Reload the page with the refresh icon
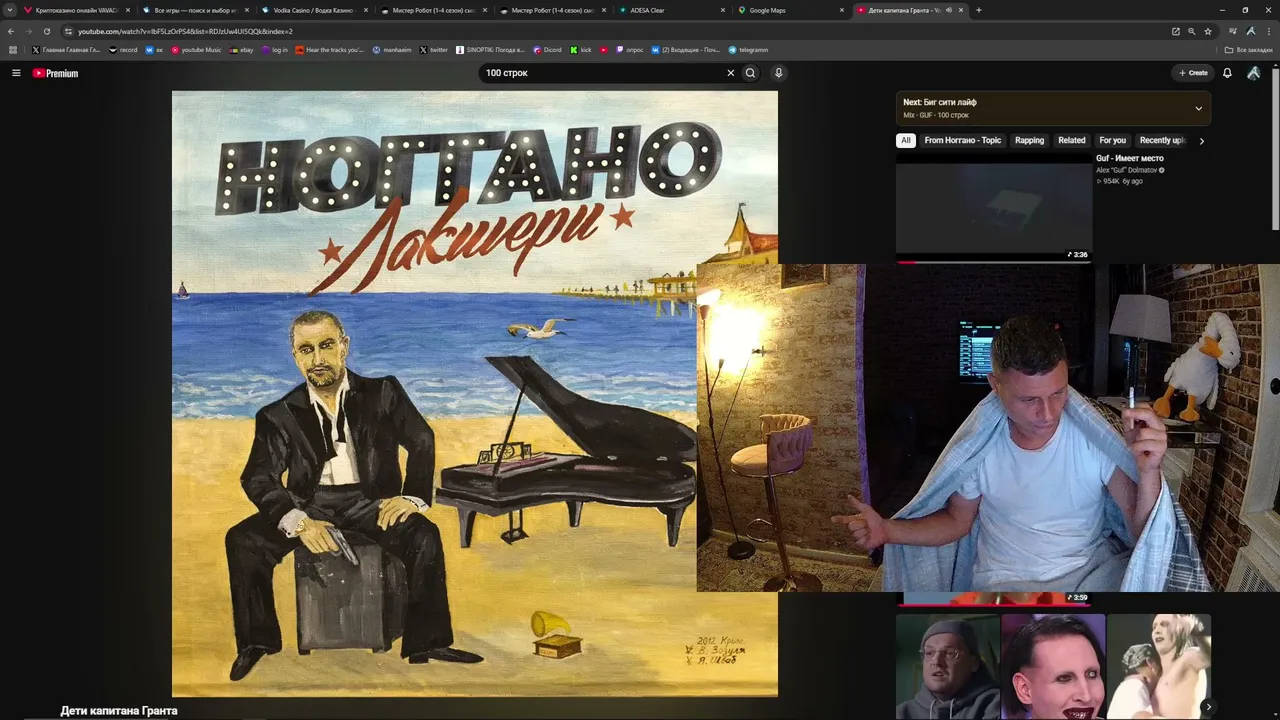Screen dimensions: 1280x720 click(46, 31)
